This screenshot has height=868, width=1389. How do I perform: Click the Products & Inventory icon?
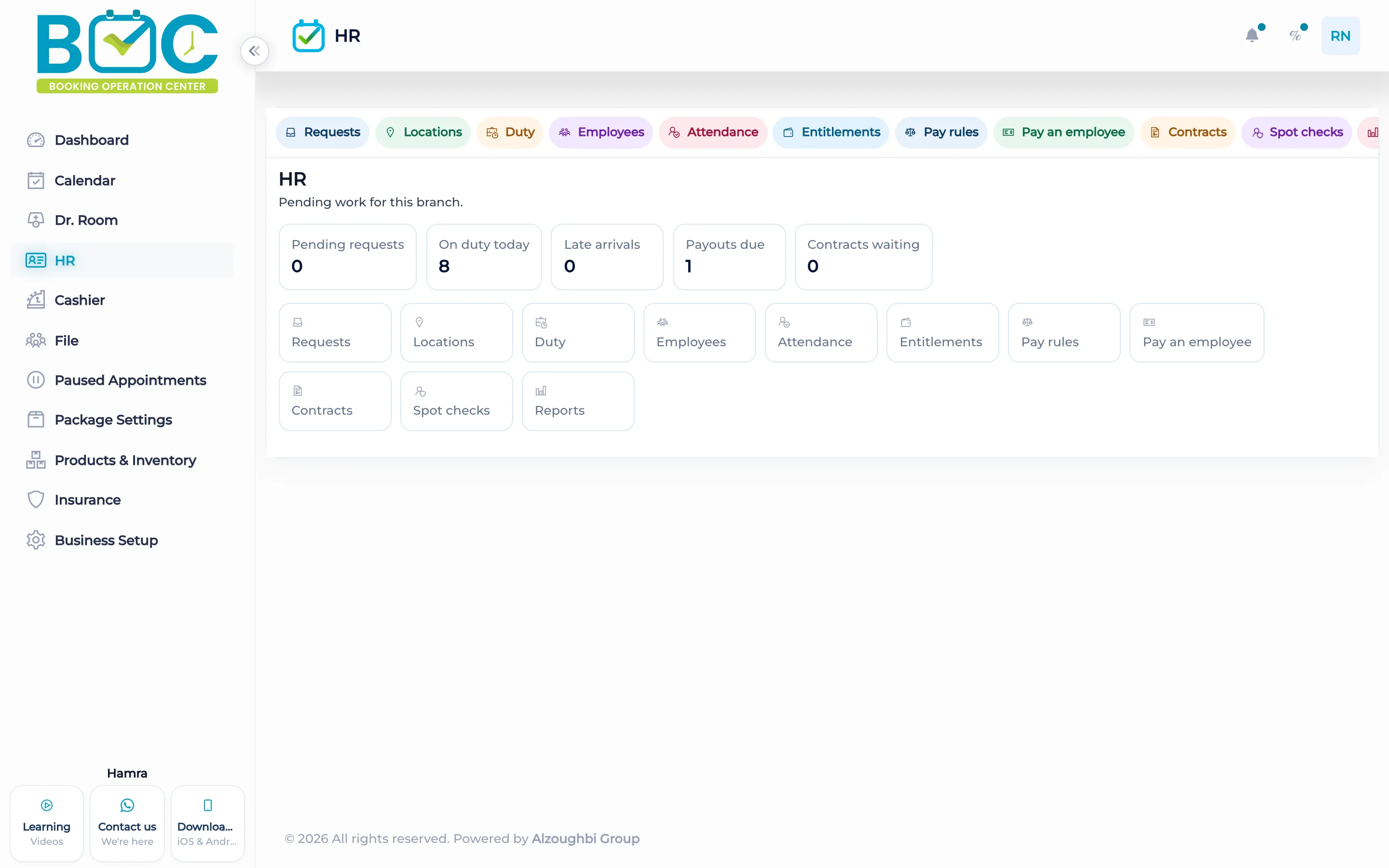pyautogui.click(x=36, y=460)
